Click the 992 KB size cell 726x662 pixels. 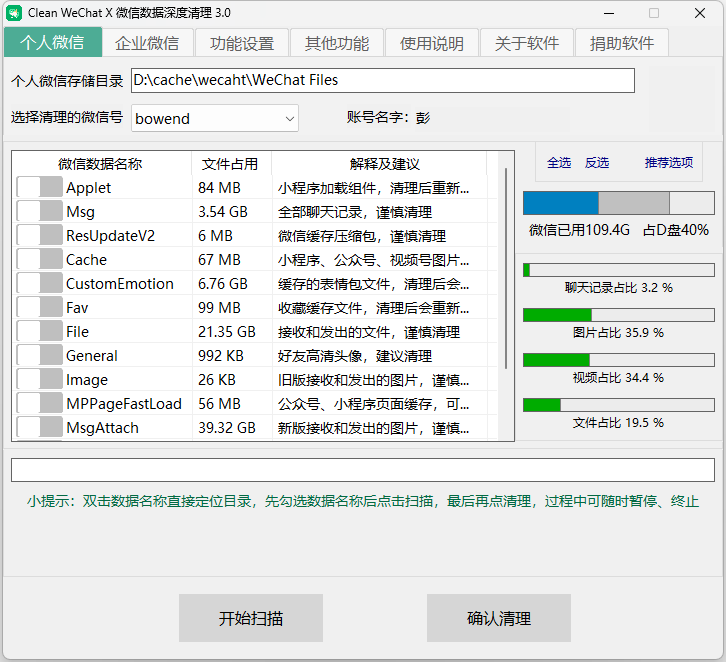[220, 356]
